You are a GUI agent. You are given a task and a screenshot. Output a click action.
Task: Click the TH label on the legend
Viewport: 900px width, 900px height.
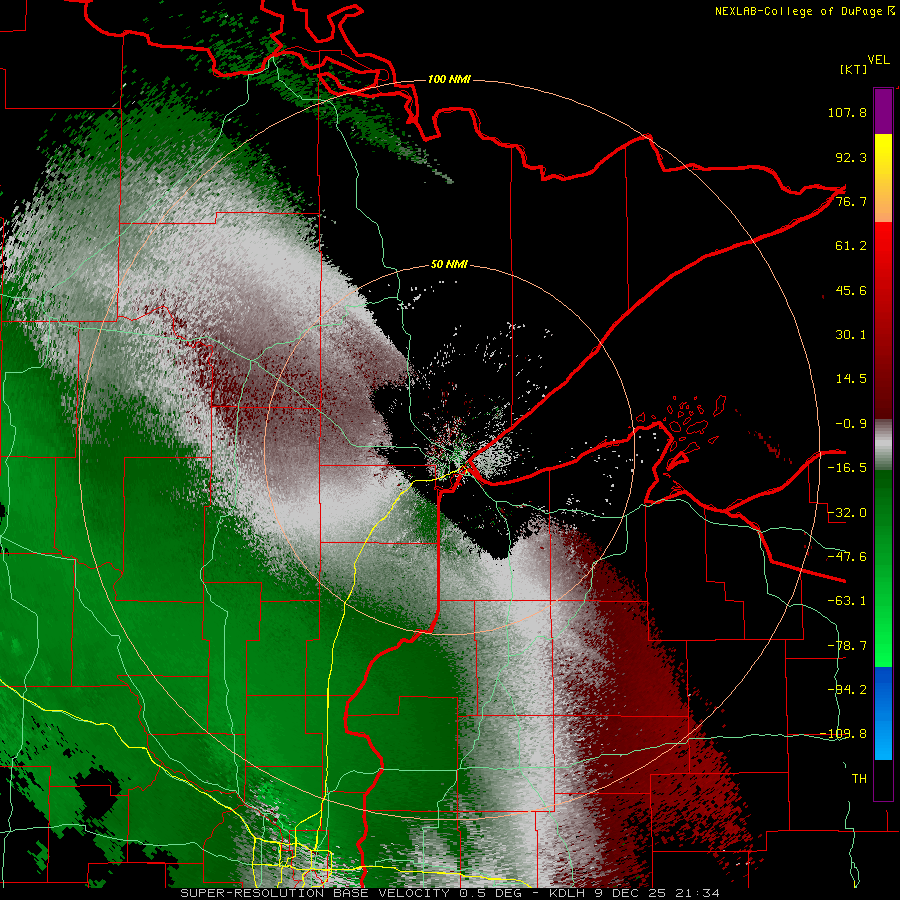(859, 779)
